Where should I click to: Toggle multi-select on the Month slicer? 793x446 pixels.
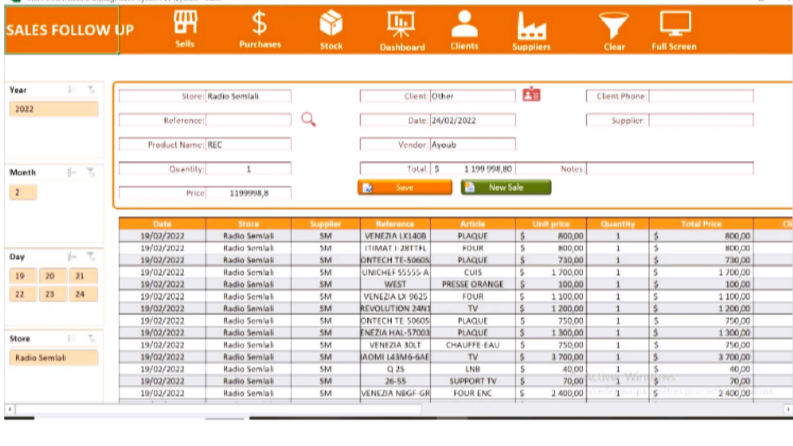coord(72,172)
